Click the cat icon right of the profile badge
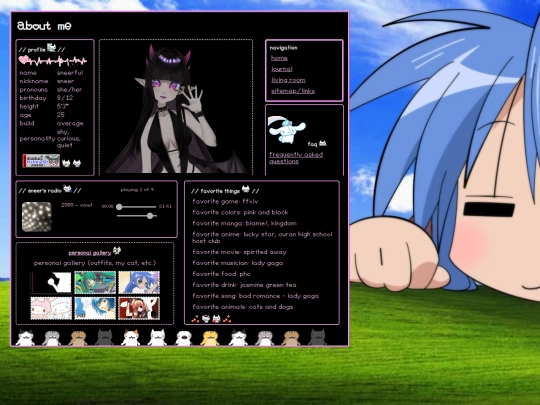The height and width of the screenshot is (405, 540). pos(66,163)
